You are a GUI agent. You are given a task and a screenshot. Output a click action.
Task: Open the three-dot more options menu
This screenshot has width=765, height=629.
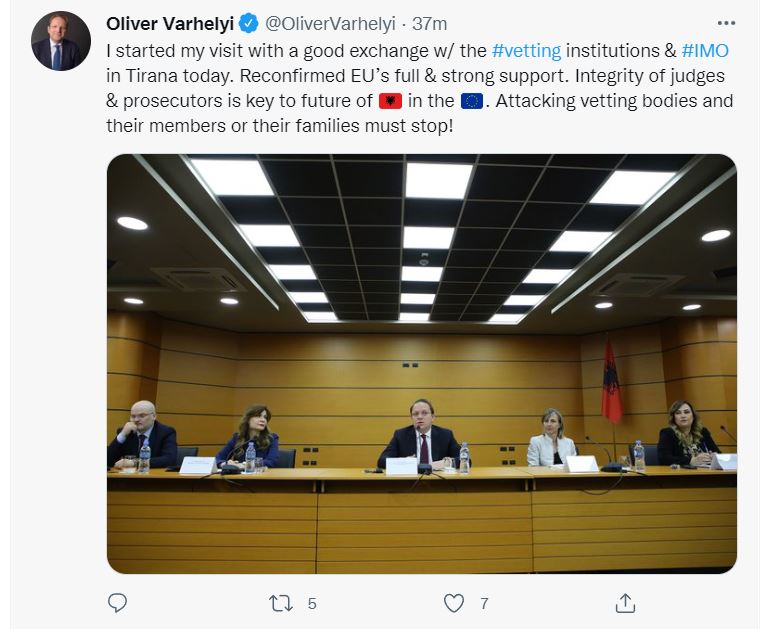(727, 23)
